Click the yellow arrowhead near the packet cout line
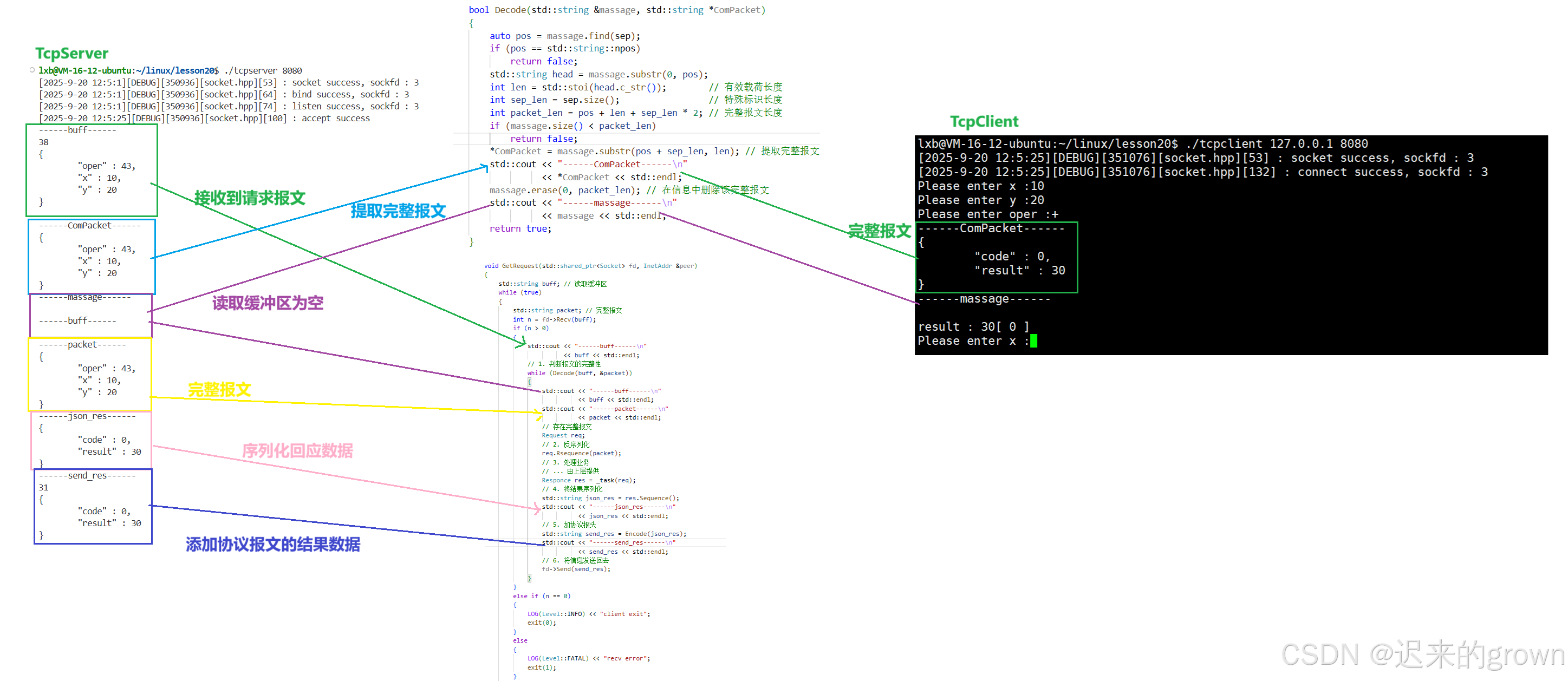Screen dimensions: 1568x681 539,414
